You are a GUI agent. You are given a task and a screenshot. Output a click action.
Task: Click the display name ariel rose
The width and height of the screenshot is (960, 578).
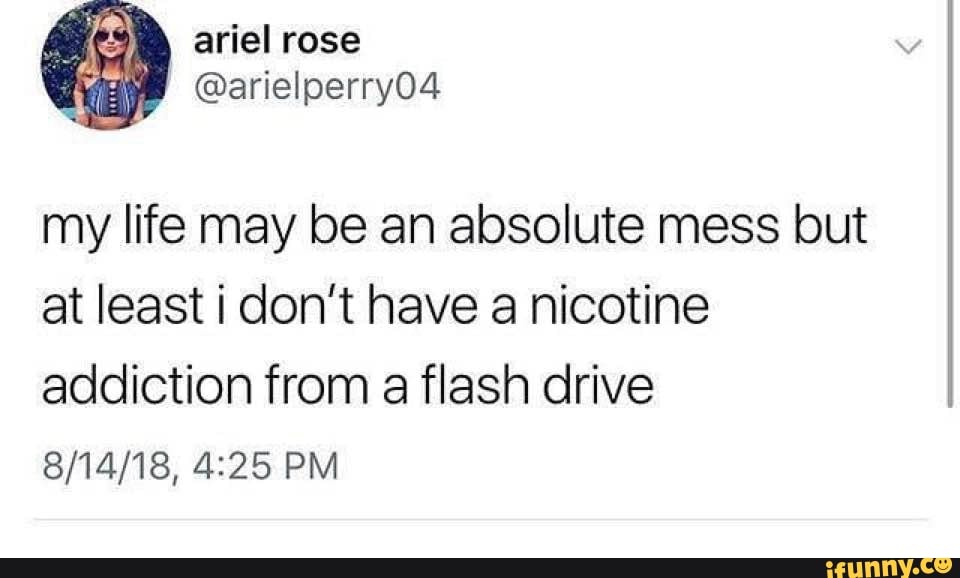[277, 41]
